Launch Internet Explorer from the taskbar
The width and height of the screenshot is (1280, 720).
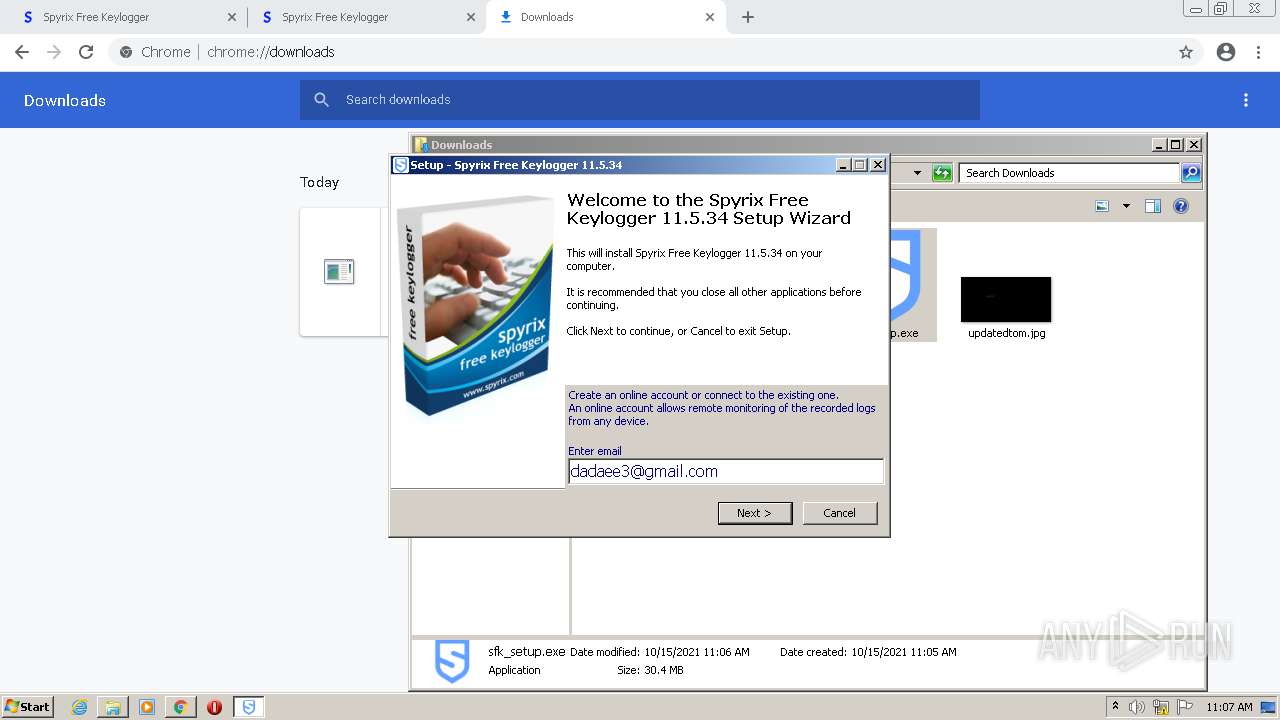point(79,707)
